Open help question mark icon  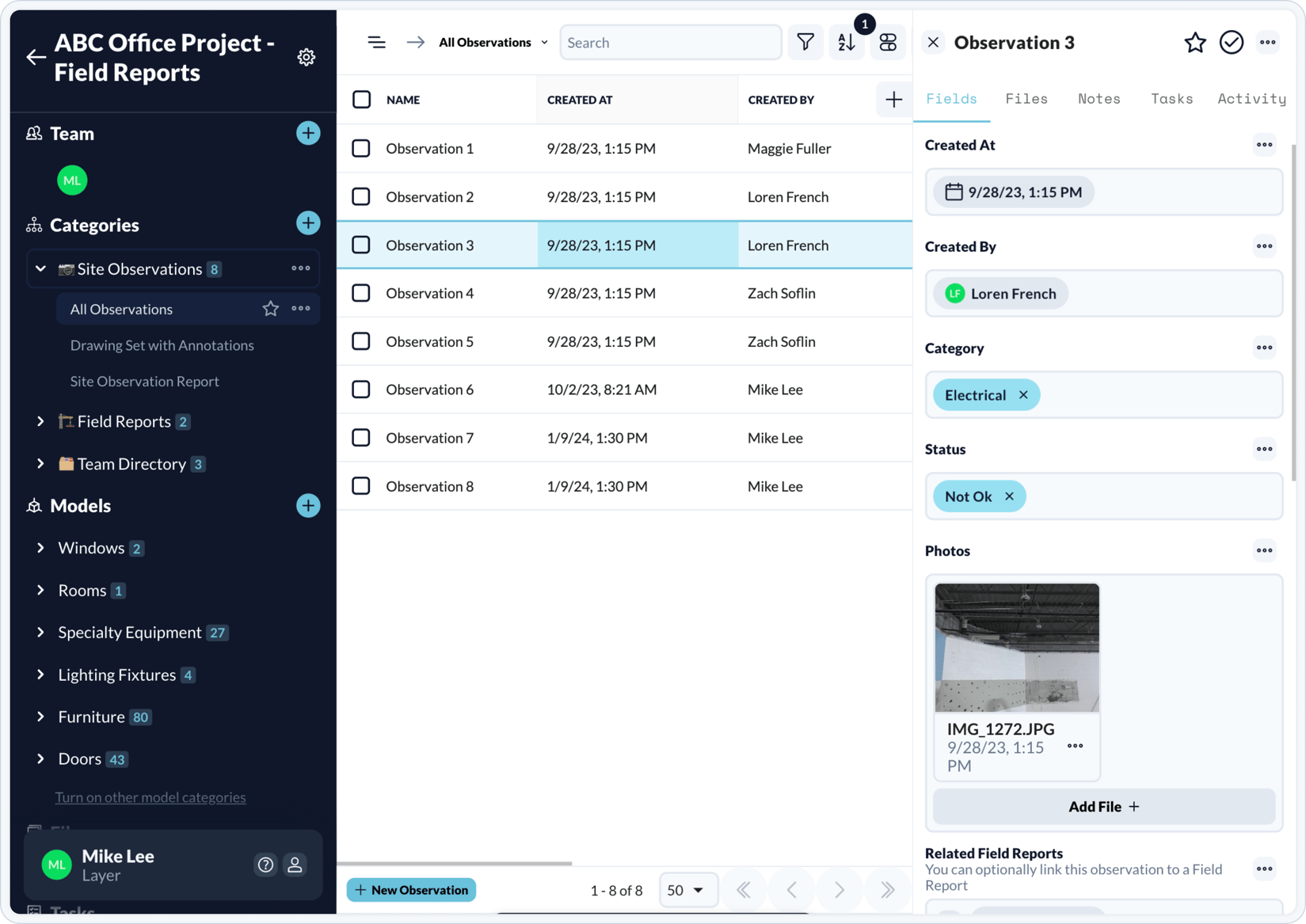click(265, 865)
